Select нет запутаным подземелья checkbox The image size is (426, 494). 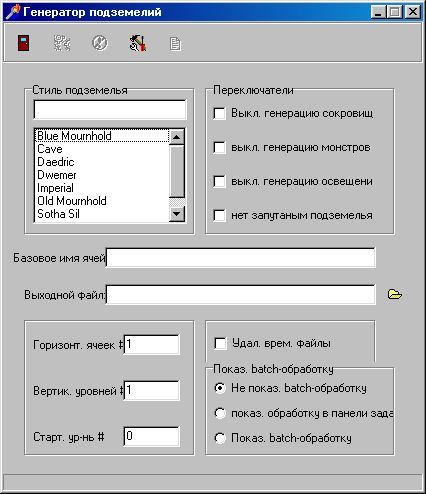[x=219, y=215]
